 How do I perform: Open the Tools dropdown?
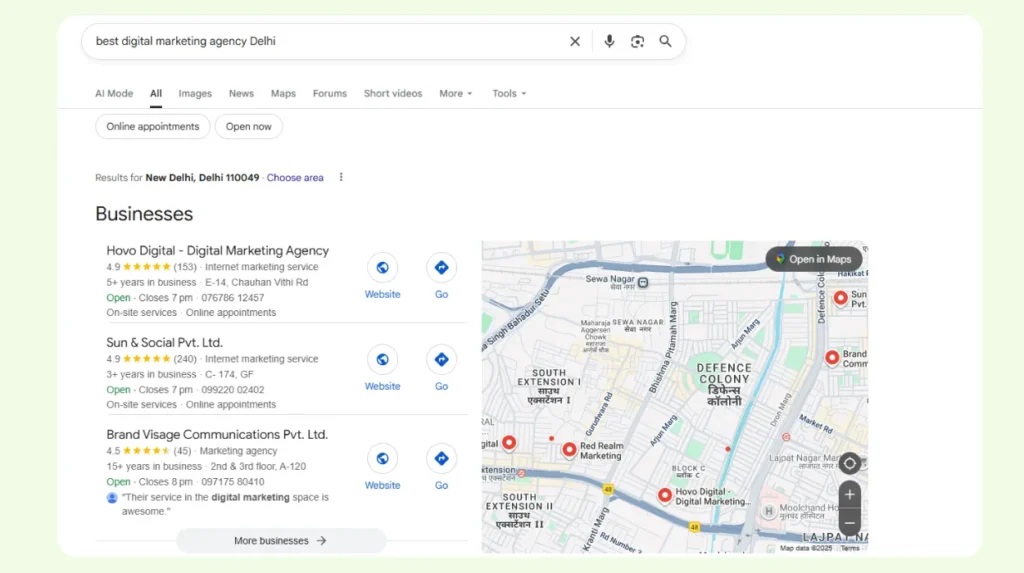[x=509, y=93]
